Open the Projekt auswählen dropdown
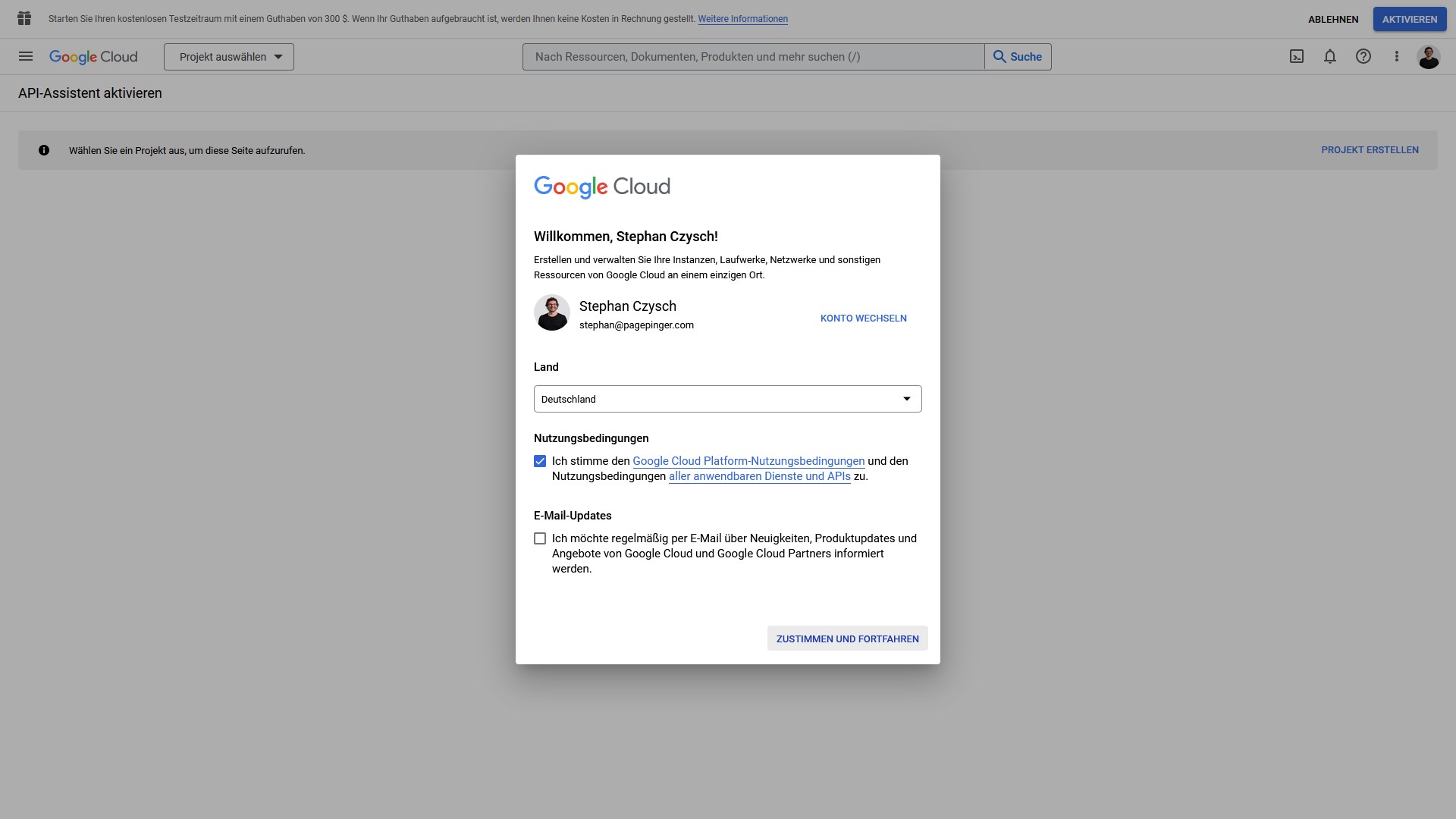Viewport: 1456px width, 819px height. (x=229, y=57)
